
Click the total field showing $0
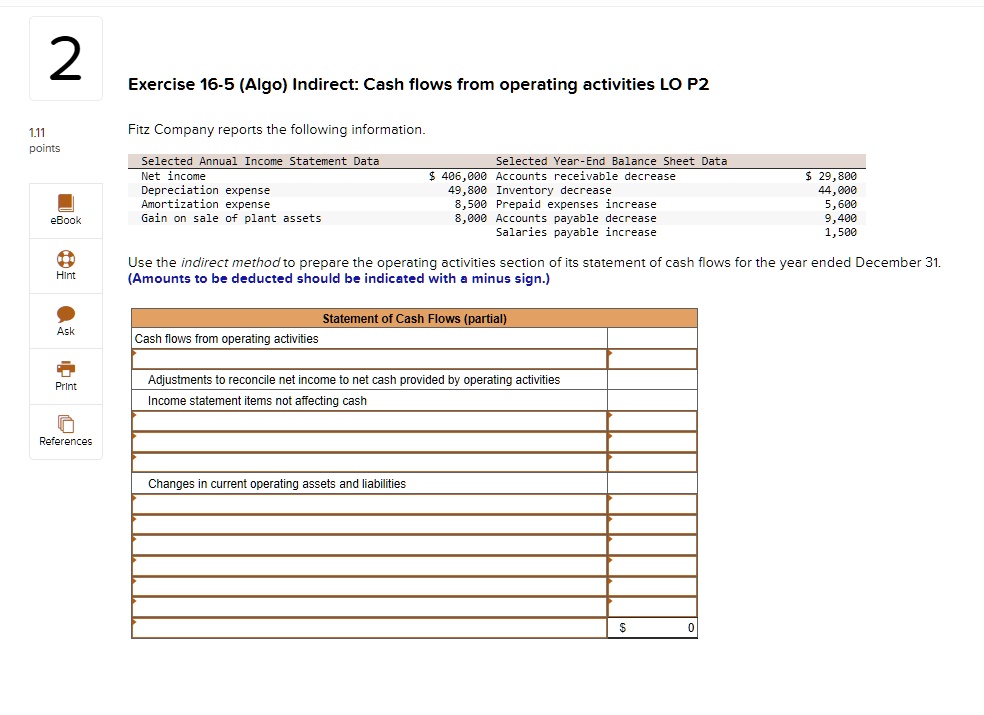point(652,627)
